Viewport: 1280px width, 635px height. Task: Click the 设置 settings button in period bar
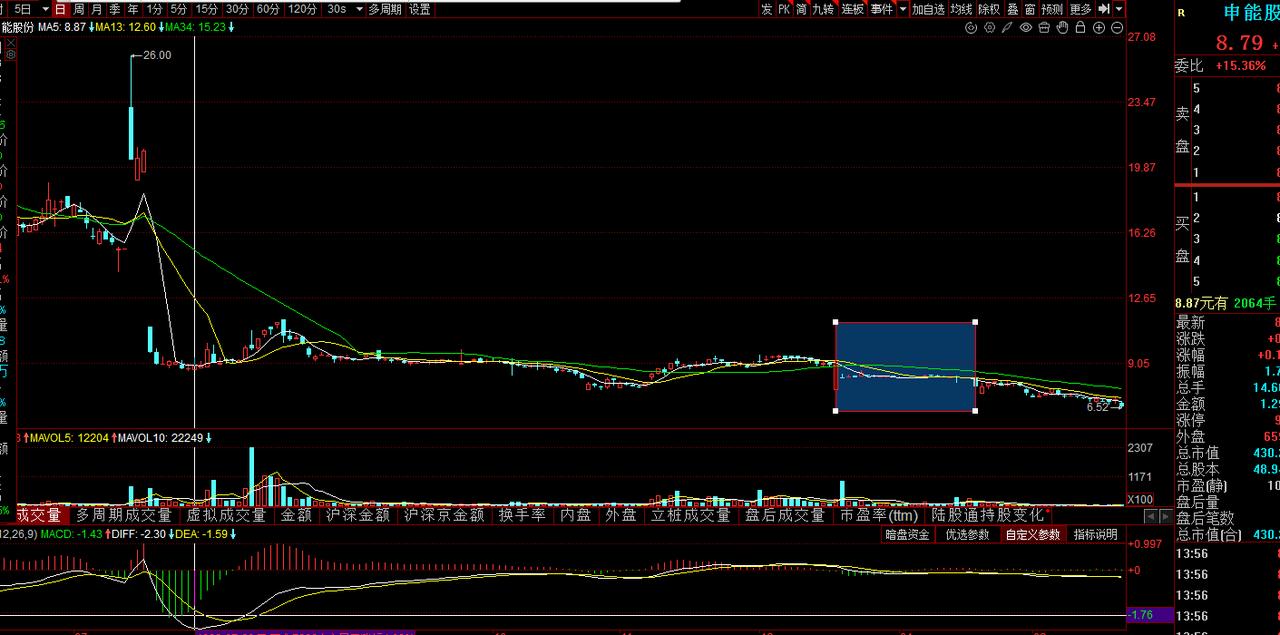pos(420,9)
